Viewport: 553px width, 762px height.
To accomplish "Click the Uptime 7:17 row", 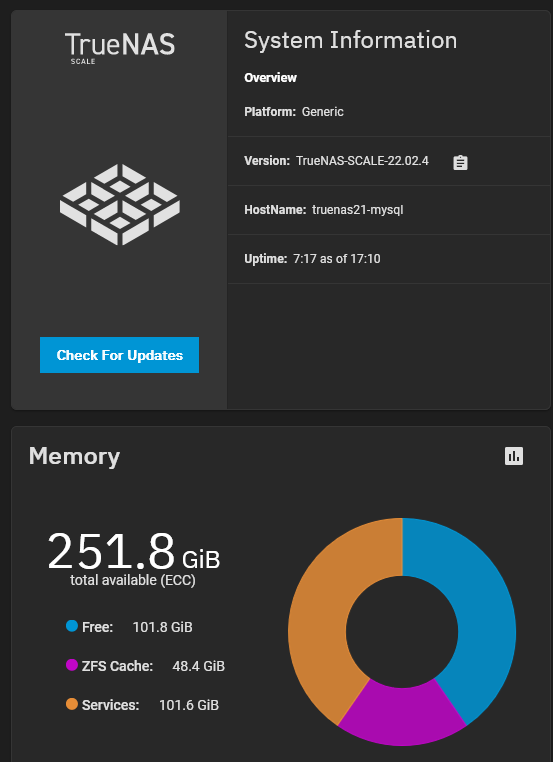I will pos(389,259).
